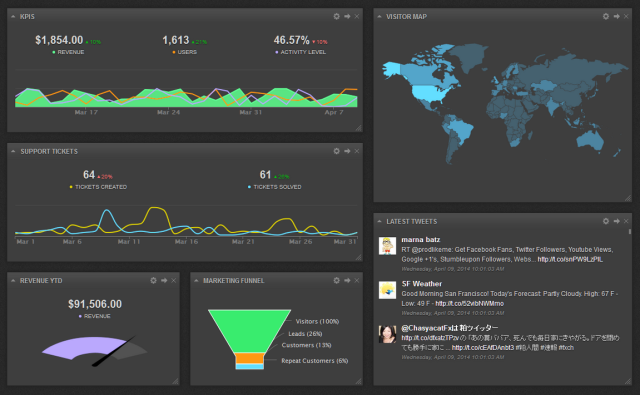Click Visitor Map share arrow icon

point(616,16)
